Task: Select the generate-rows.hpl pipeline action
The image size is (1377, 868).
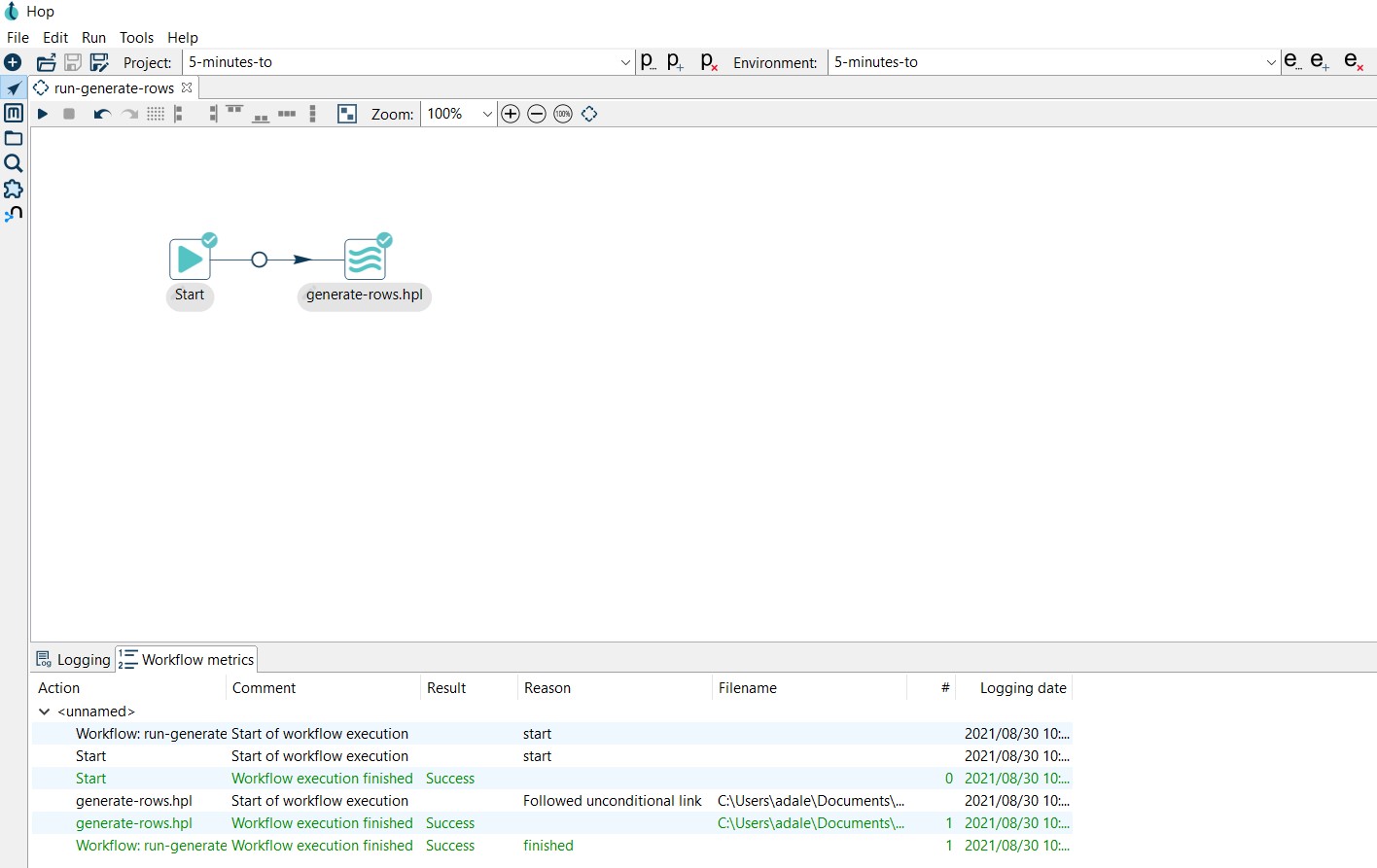Action: pos(365,260)
